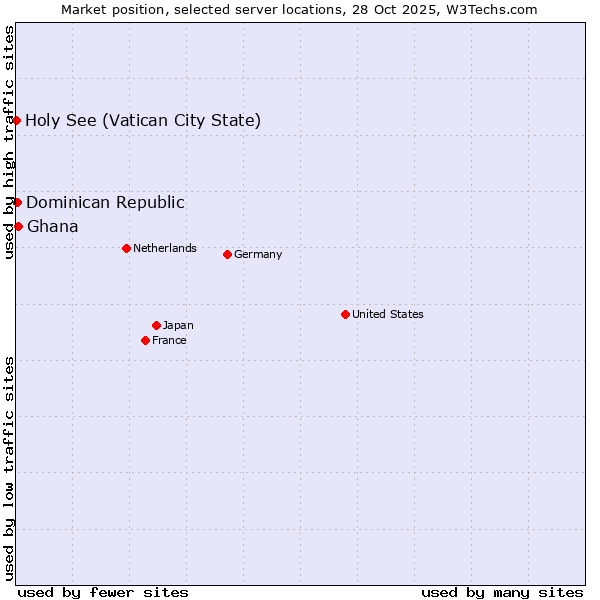
Task: Click the 'used by fewer sites' axis label
Action: pos(103,592)
